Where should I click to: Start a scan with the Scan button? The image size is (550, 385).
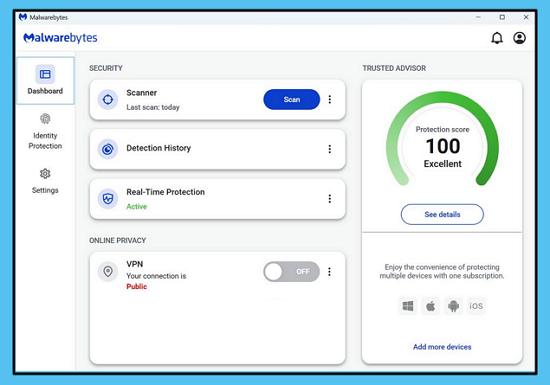[291, 100]
